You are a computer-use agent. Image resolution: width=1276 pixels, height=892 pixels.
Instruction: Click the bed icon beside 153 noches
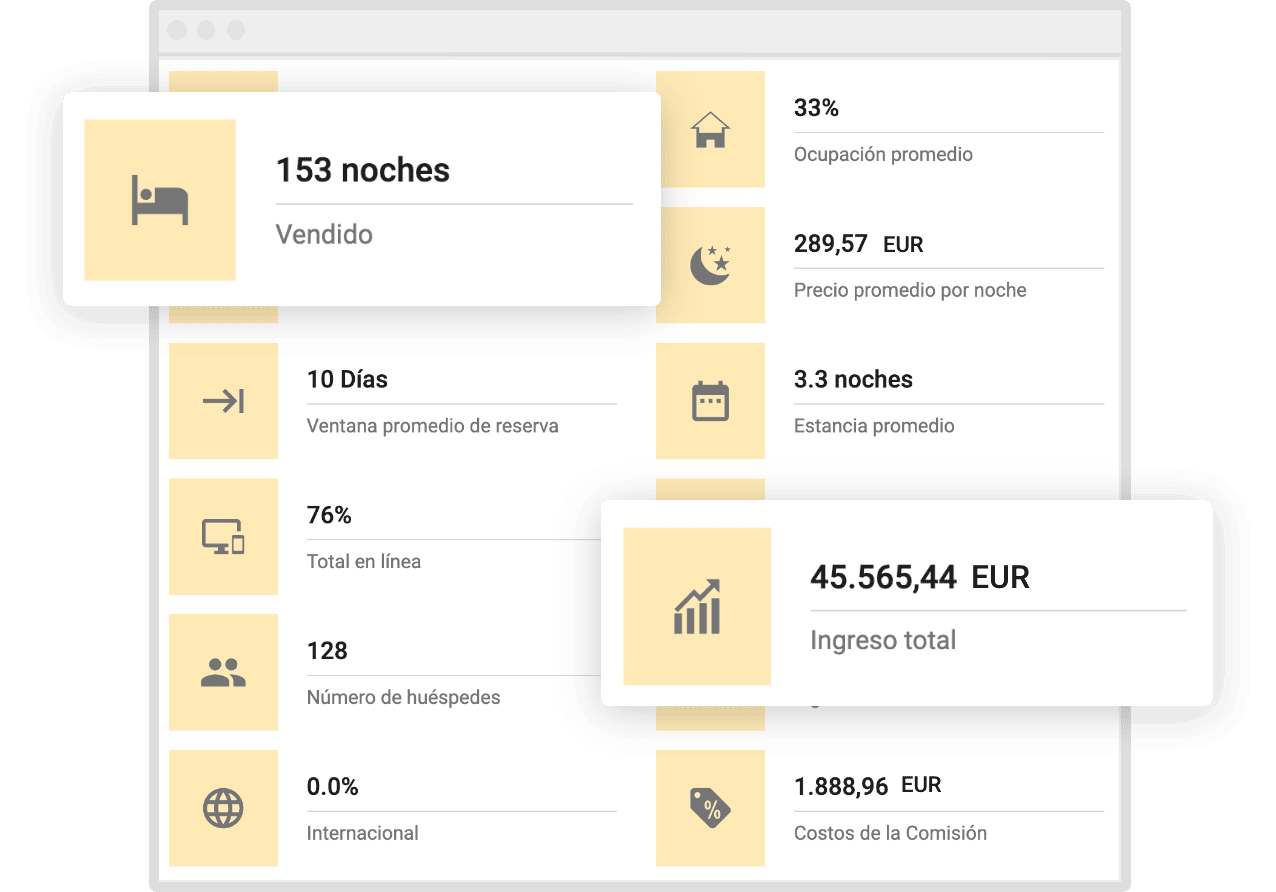pyautogui.click(x=160, y=200)
